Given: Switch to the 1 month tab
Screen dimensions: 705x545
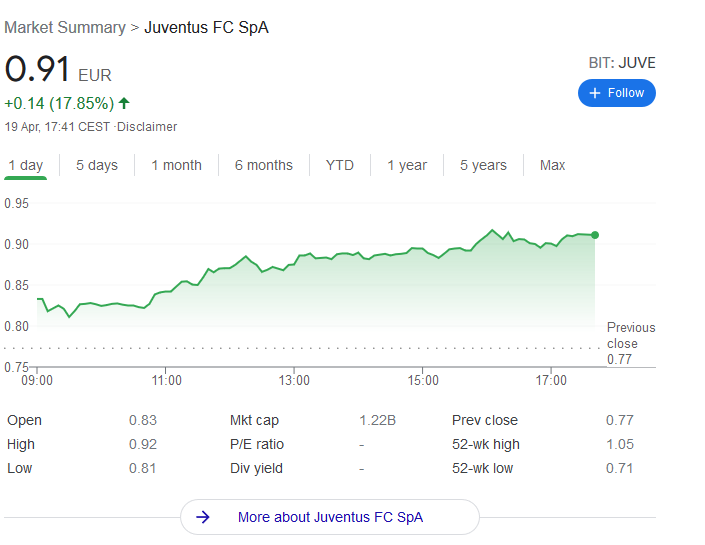Looking at the screenshot, I should 176,165.
